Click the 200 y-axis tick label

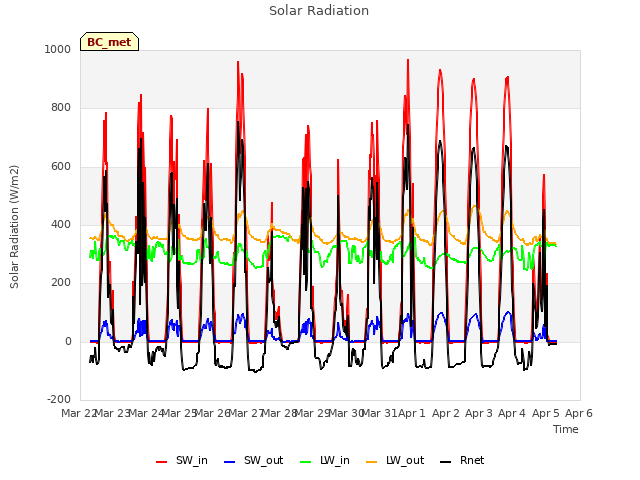click(x=61, y=282)
